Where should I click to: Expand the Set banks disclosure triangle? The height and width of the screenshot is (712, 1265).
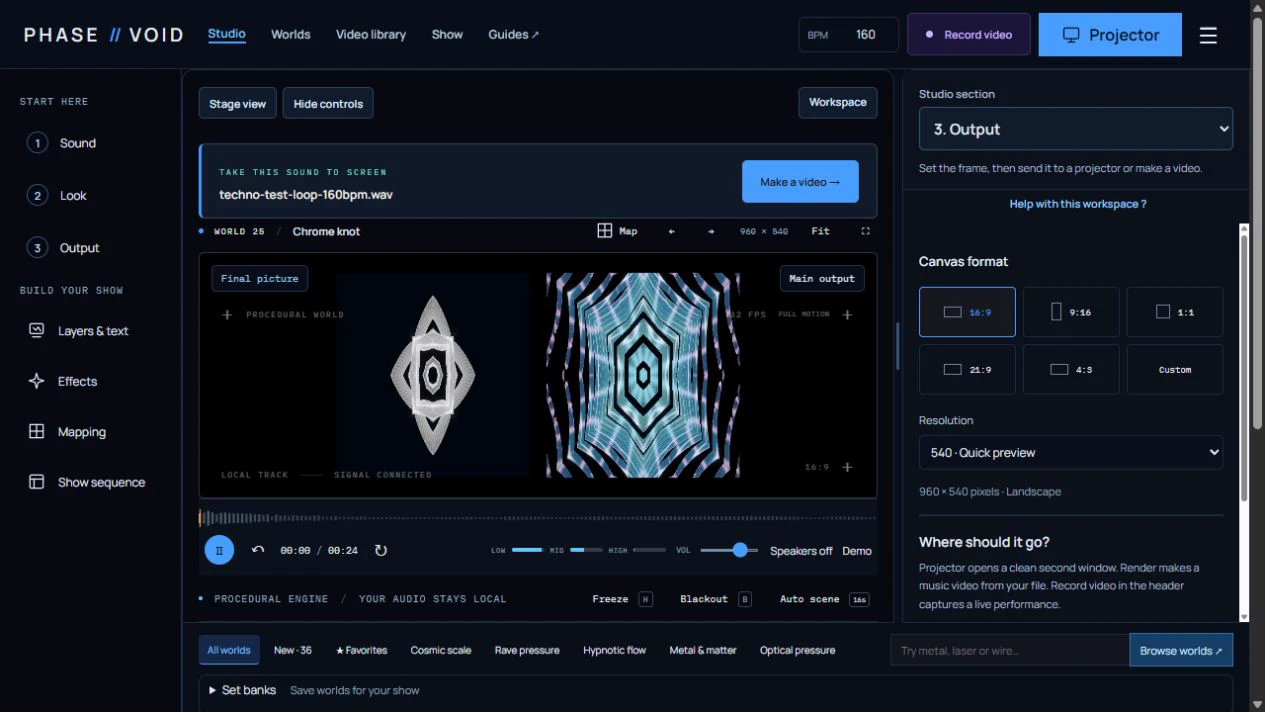pyautogui.click(x=213, y=690)
